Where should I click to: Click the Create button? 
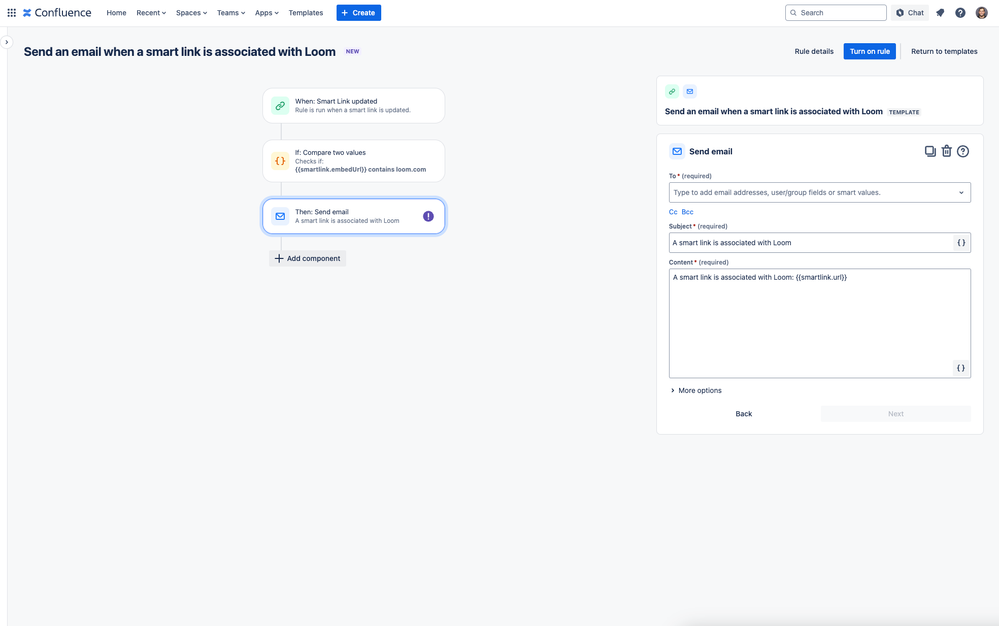tap(359, 13)
